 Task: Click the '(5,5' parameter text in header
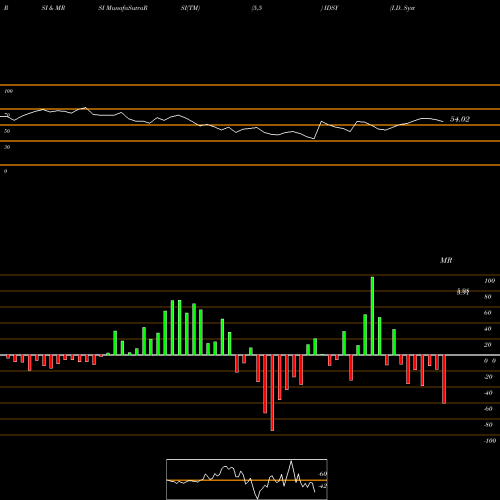(257, 8)
